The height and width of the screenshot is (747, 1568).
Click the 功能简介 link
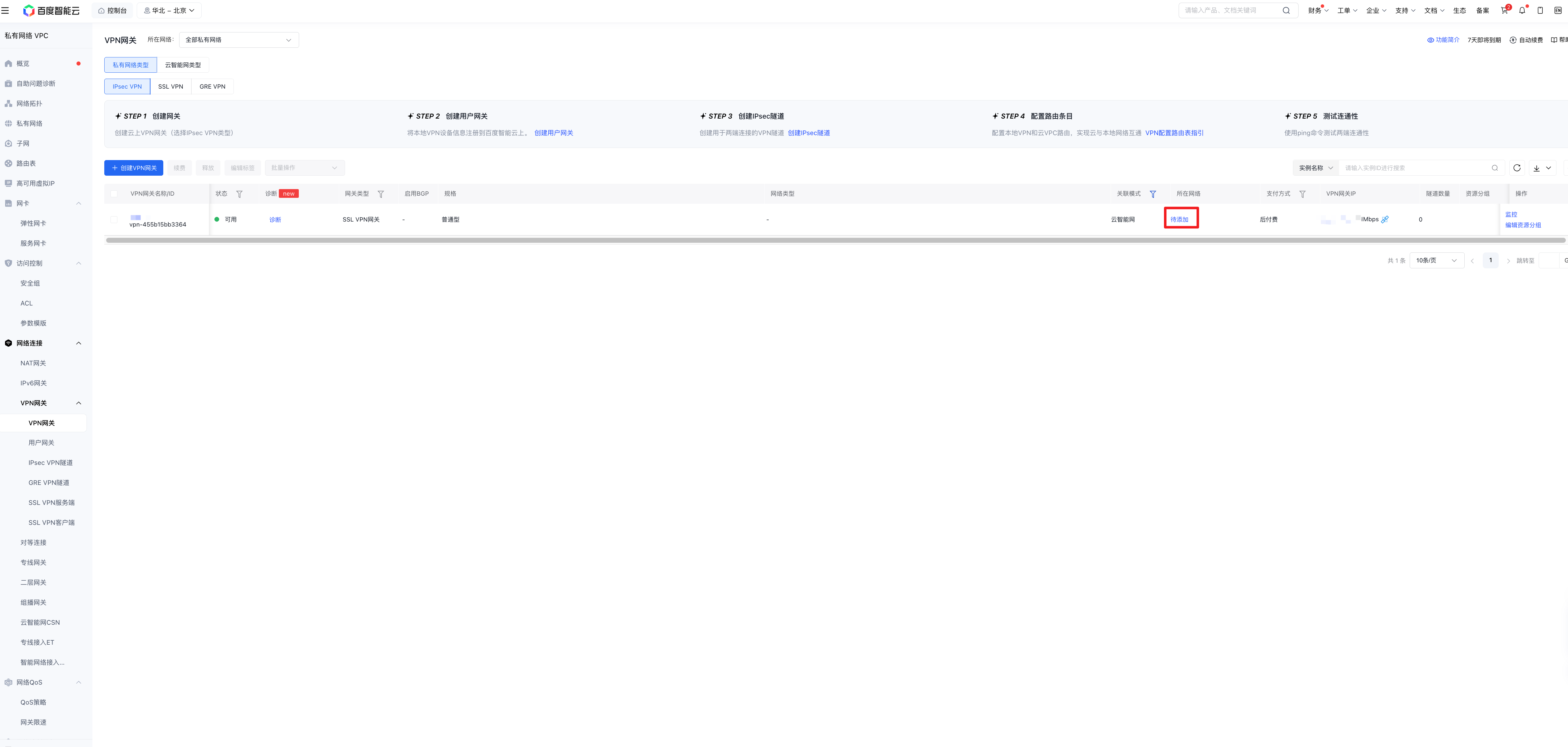(1443, 40)
